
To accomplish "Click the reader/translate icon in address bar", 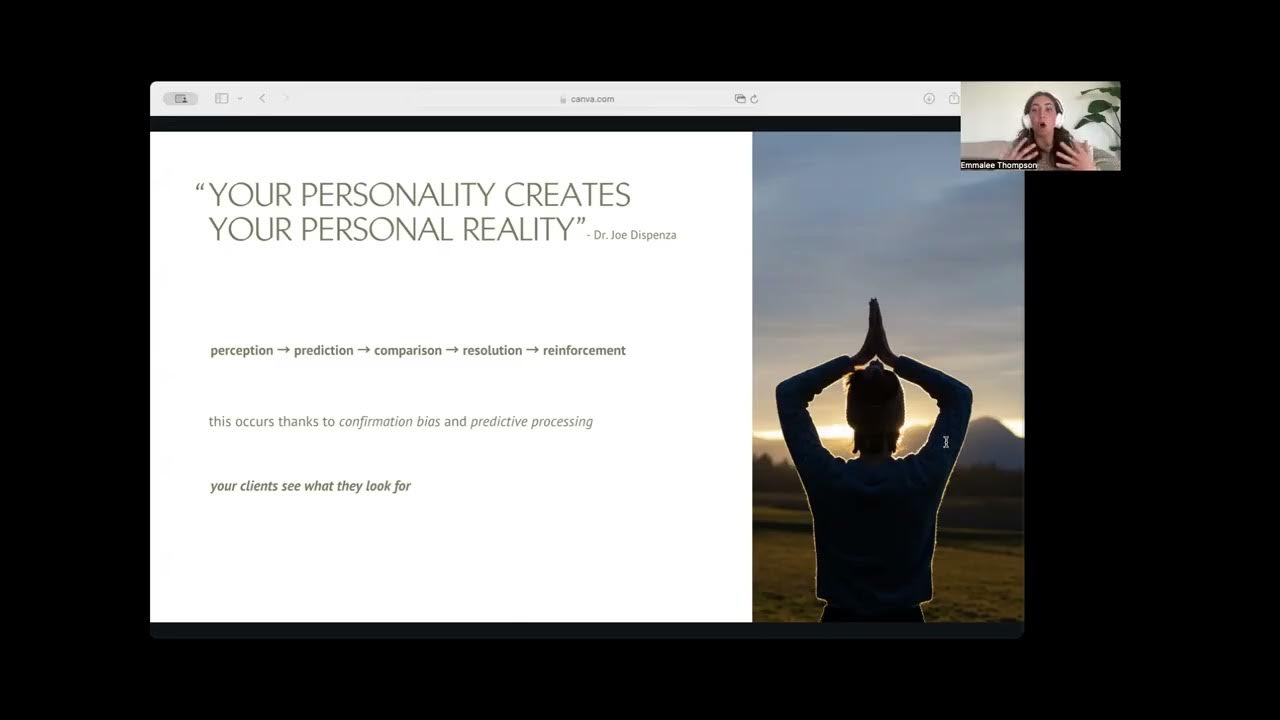I will tap(740, 99).
